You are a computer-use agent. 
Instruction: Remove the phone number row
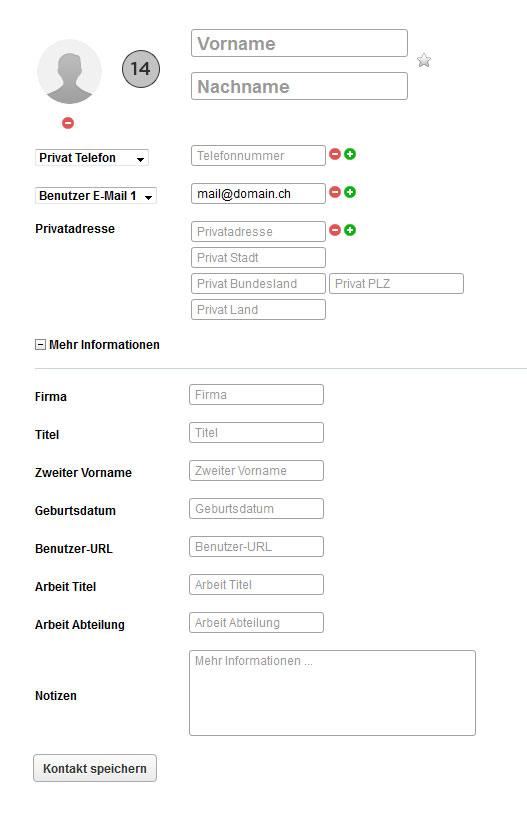tap(335, 154)
